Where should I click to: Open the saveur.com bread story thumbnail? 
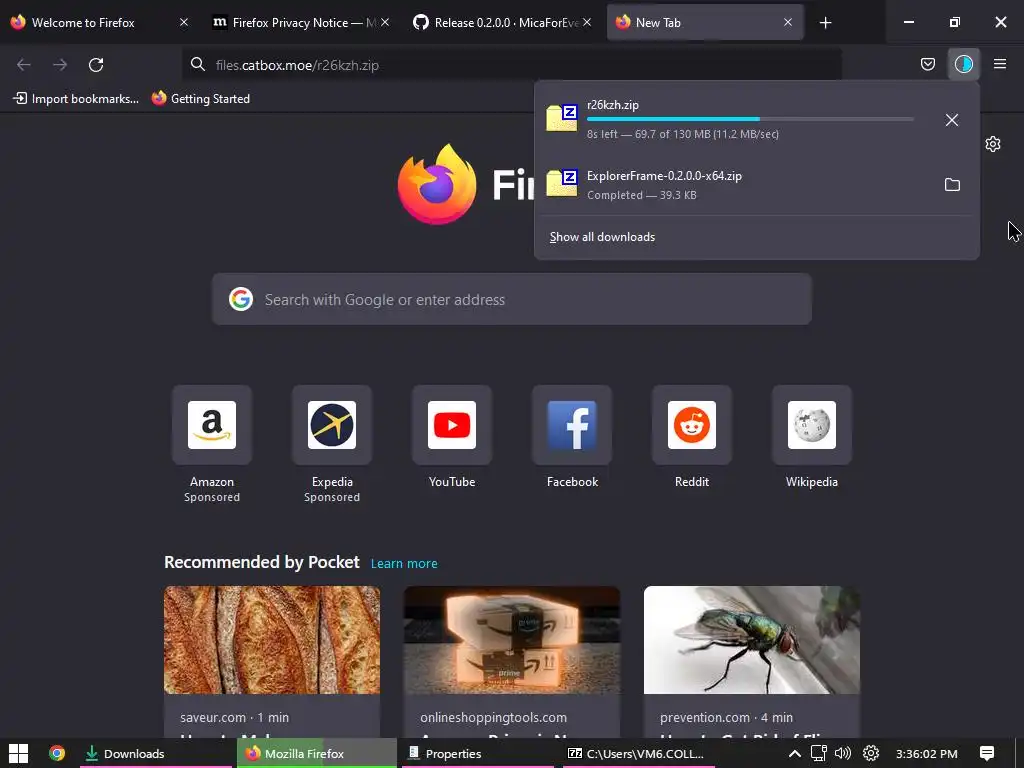point(272,640)
